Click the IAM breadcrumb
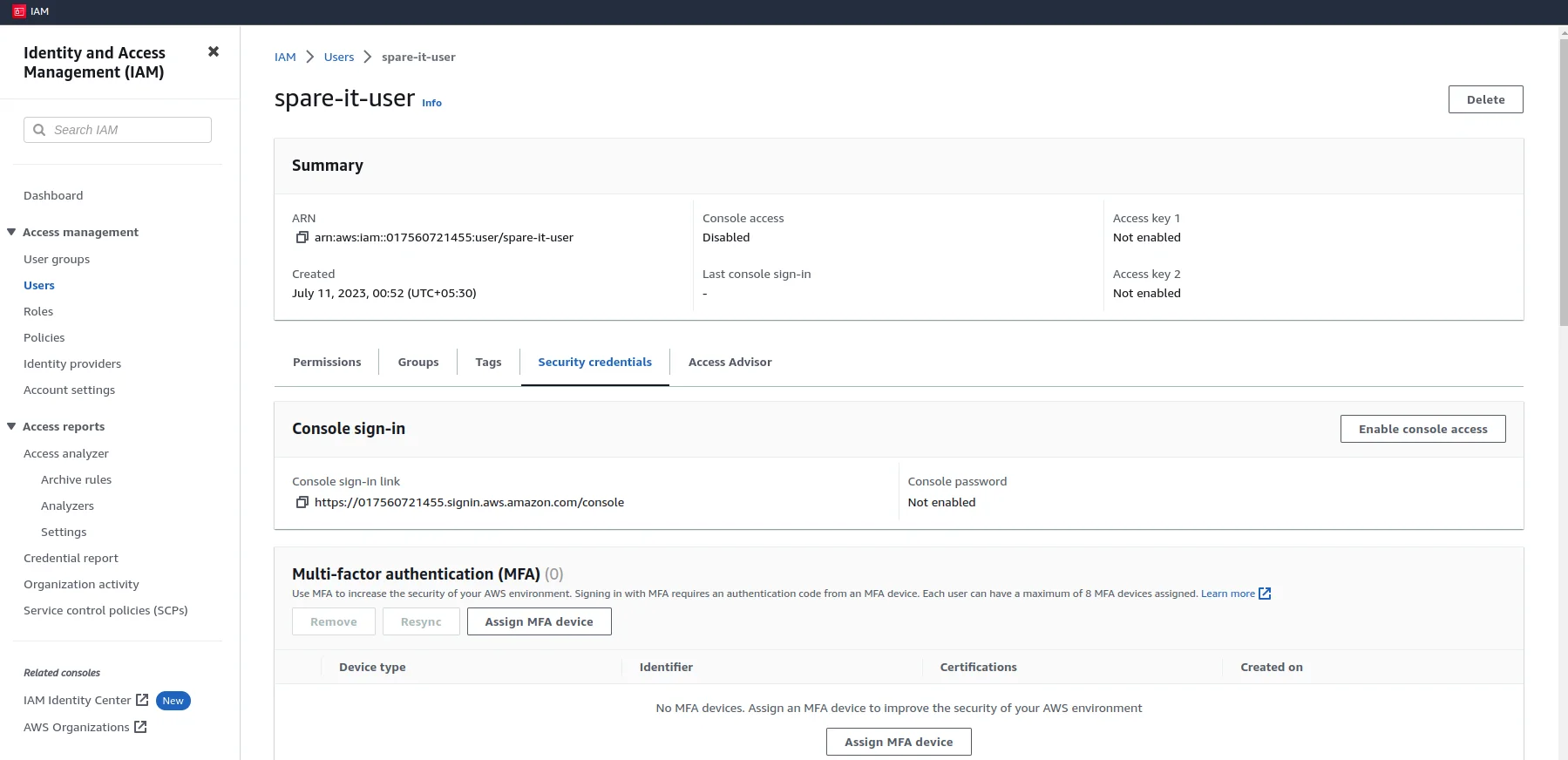Viewport: 1568px width, 760px height. [285, 57]
